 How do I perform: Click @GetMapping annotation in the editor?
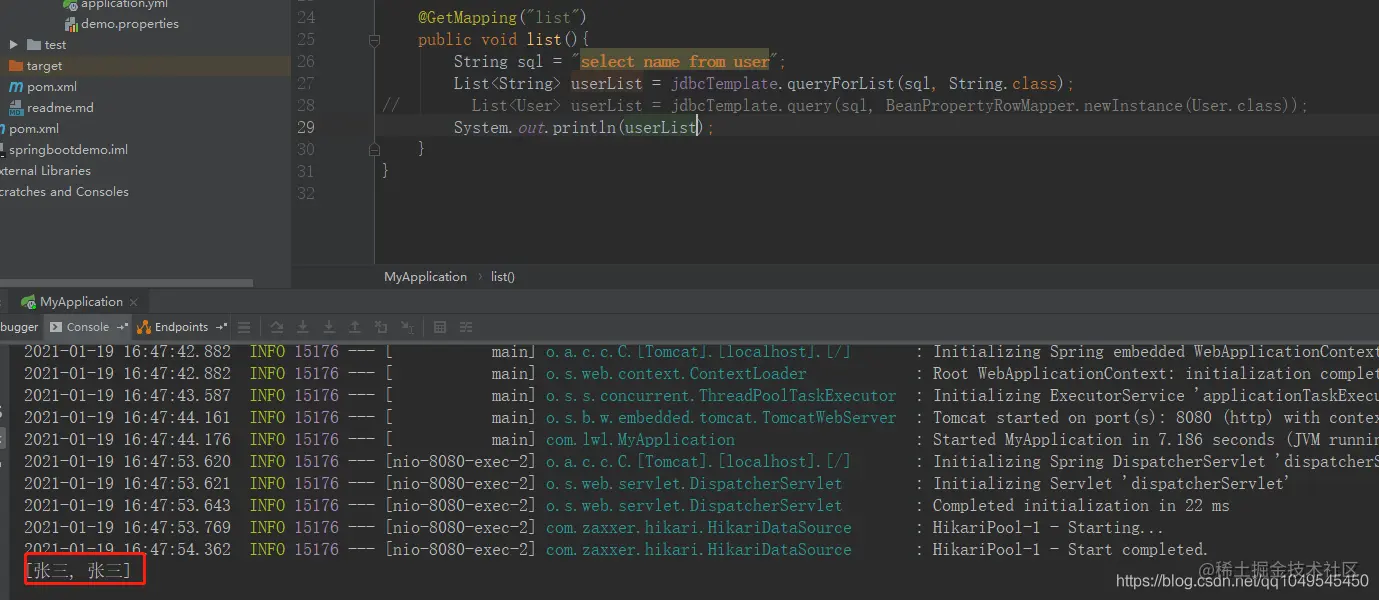(x=502, y=18)
